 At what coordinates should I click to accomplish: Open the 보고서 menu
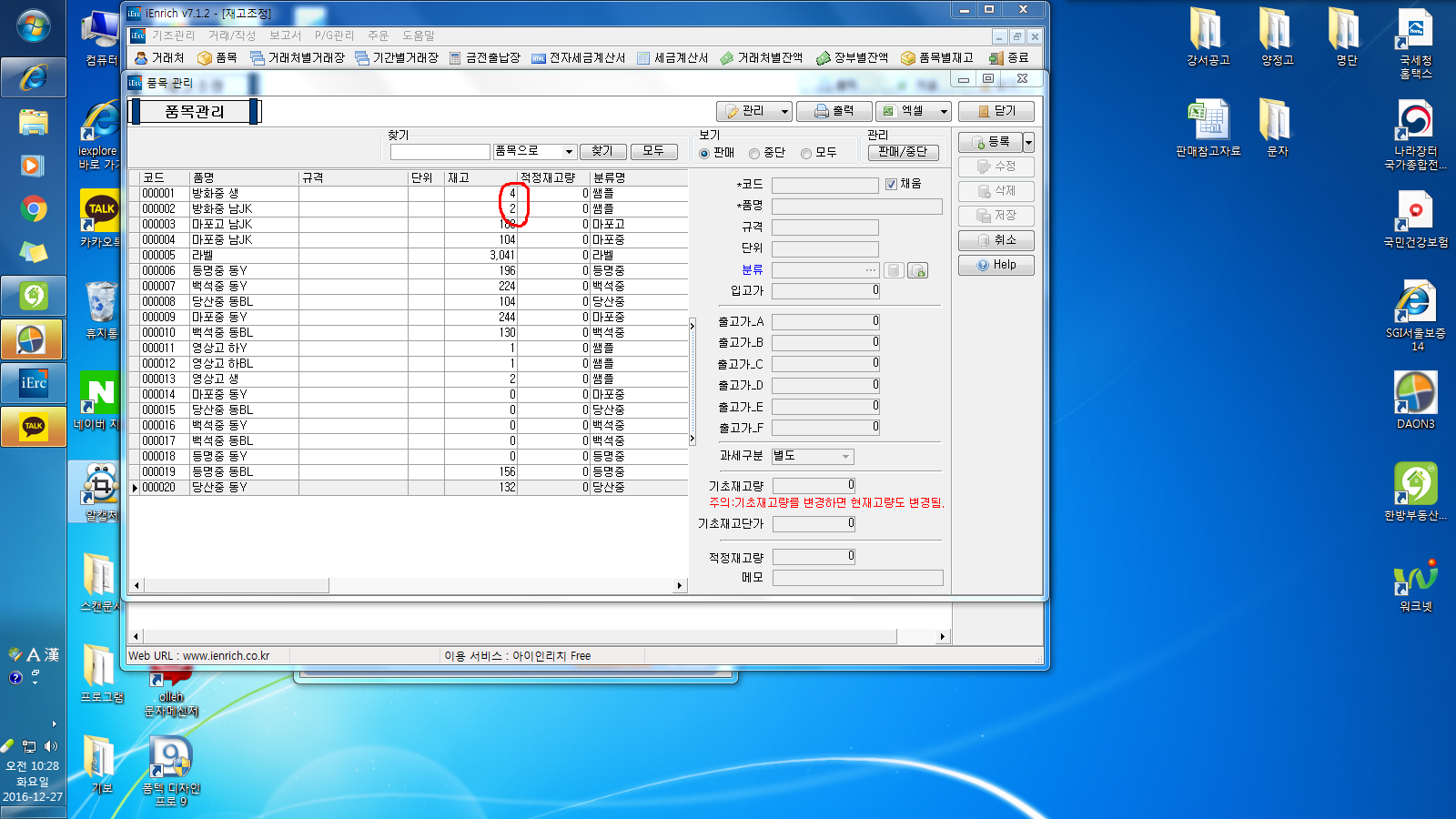(285, 35)
